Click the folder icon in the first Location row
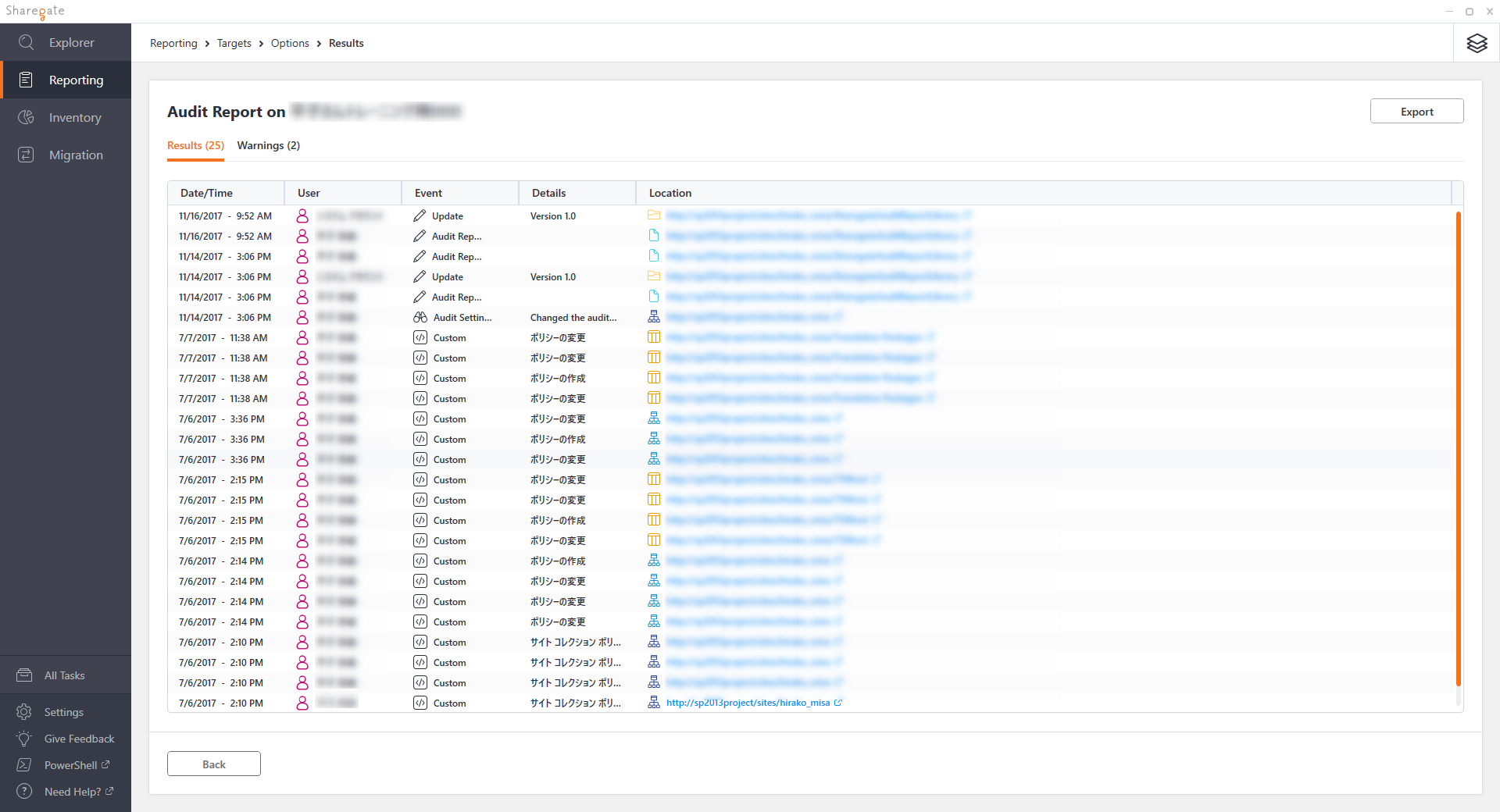The image size is (1500, 812). pyautogui.click(x=653, y=215)
